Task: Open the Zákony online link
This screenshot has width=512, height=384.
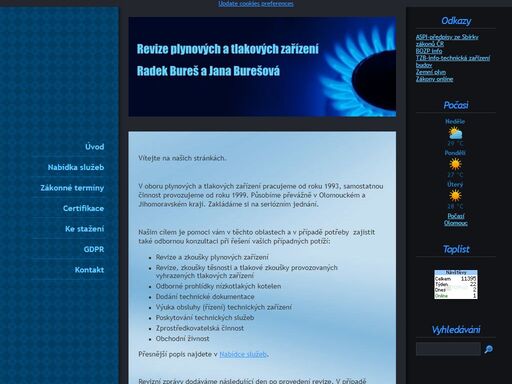Action: coord(434,79)
